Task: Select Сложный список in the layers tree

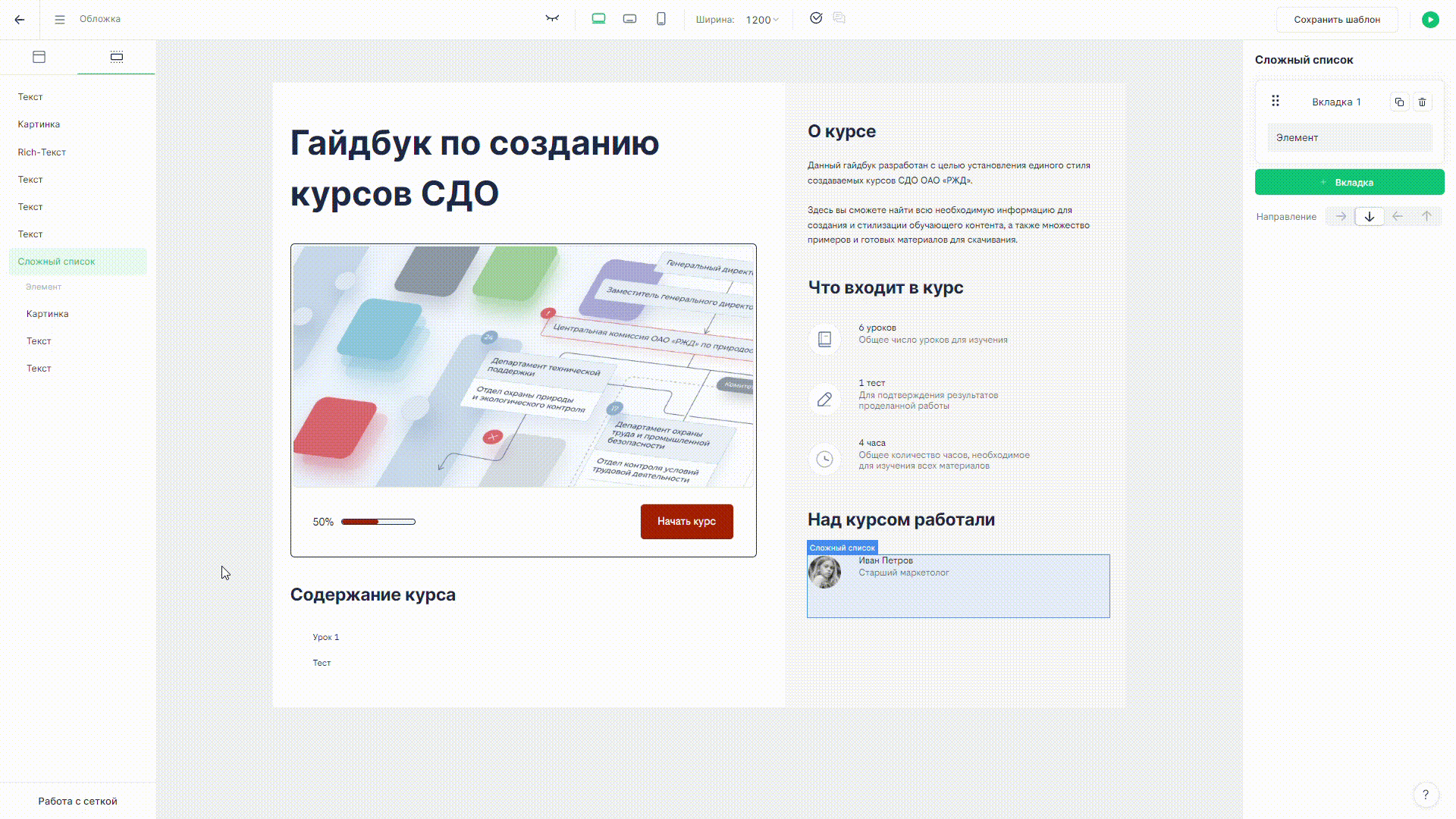Action: 57,262
